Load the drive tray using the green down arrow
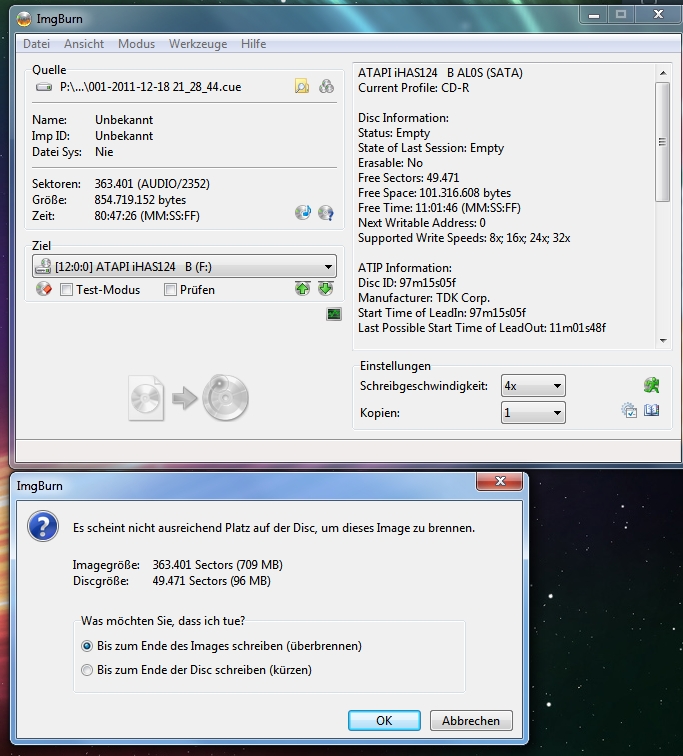This screenshot has width=683, height=756. click(326, 289)
